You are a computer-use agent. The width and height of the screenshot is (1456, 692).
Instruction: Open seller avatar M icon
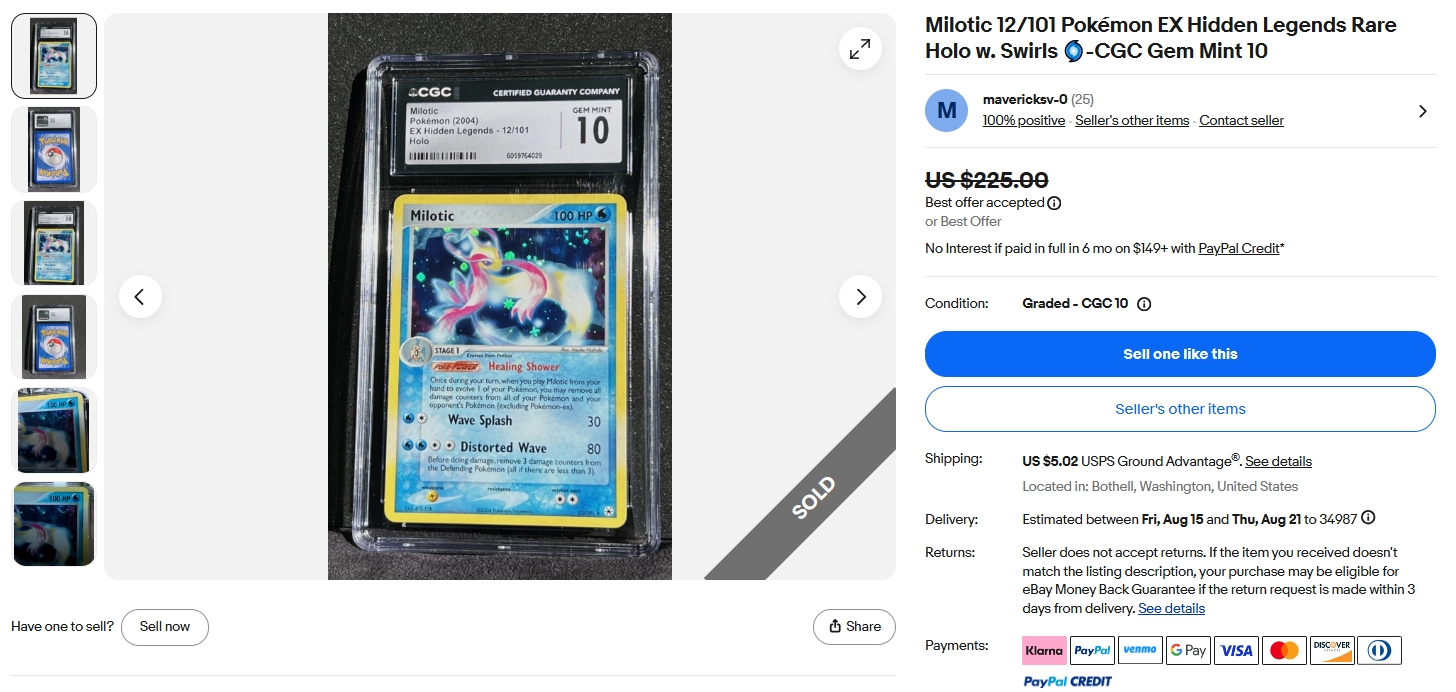click(947, 110)
